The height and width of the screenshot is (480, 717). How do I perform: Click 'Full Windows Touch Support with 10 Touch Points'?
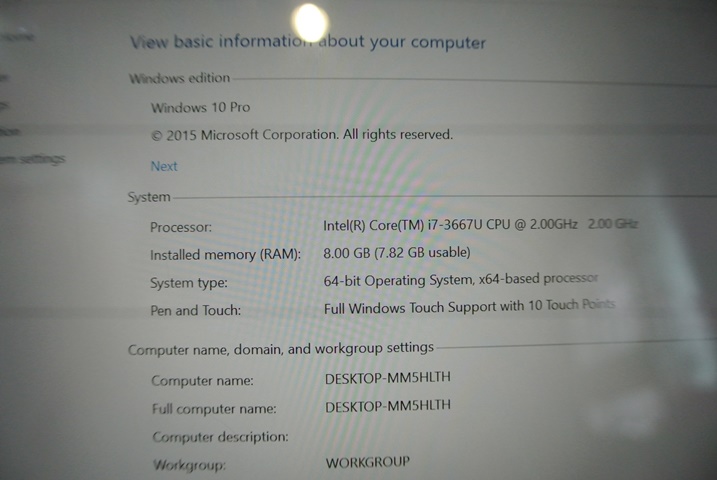[469, 306]
